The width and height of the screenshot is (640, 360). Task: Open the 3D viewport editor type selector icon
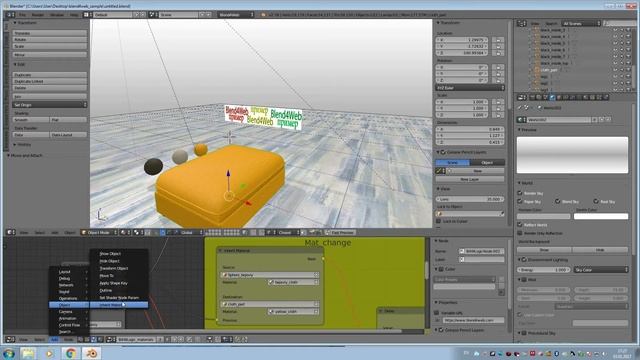pos(11,232)
